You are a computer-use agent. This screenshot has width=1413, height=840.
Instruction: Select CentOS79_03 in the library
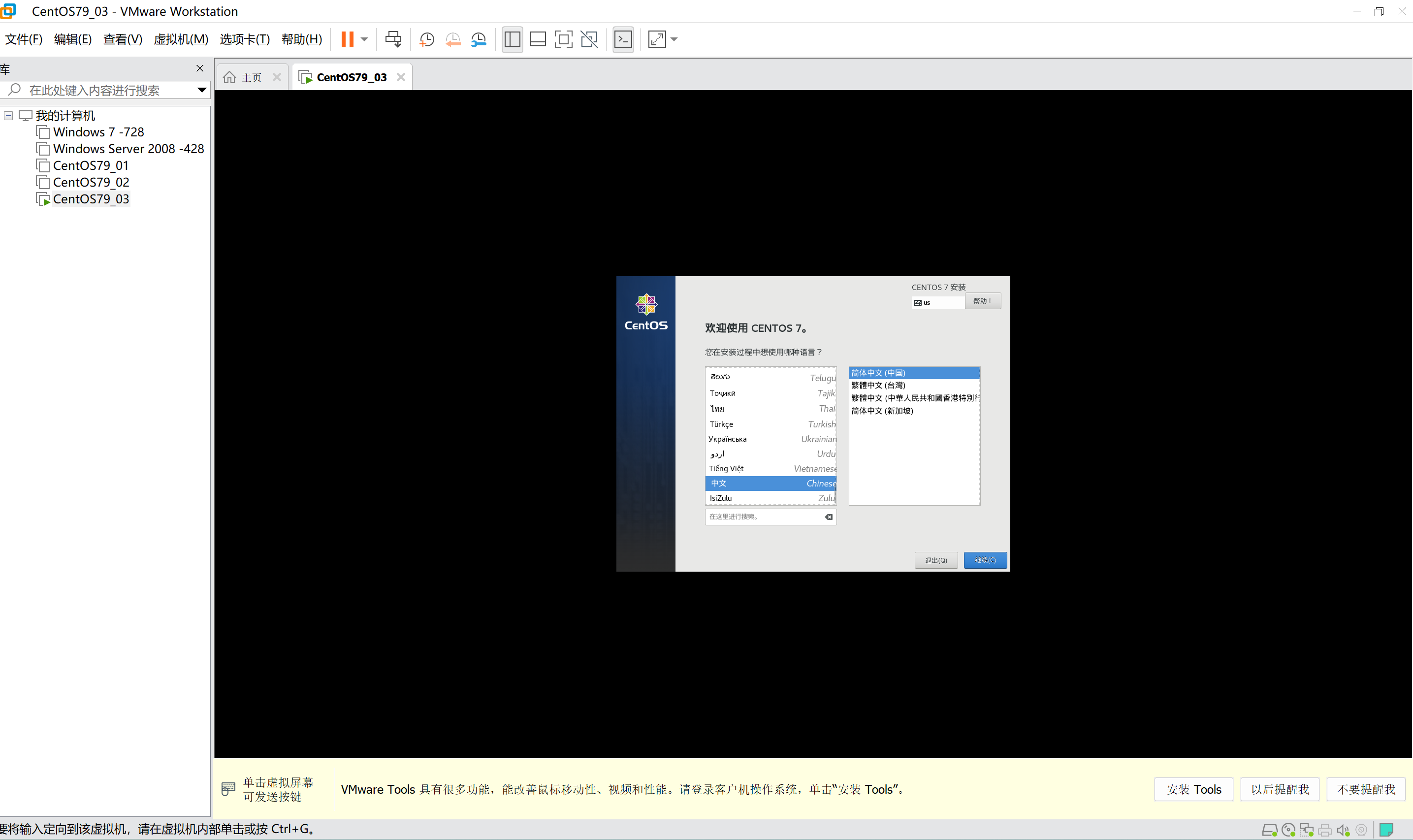(91, 199)
